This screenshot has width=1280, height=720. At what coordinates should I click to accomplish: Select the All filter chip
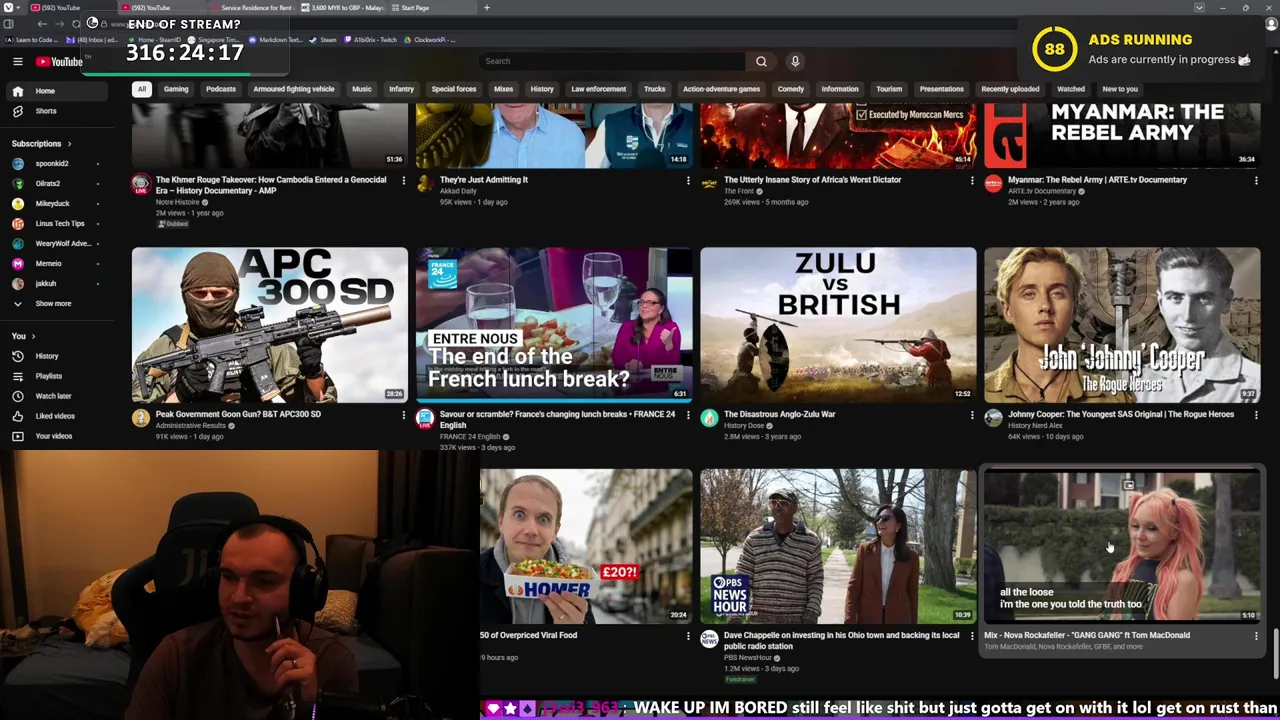pyautogui.click(x=142, y=89)
